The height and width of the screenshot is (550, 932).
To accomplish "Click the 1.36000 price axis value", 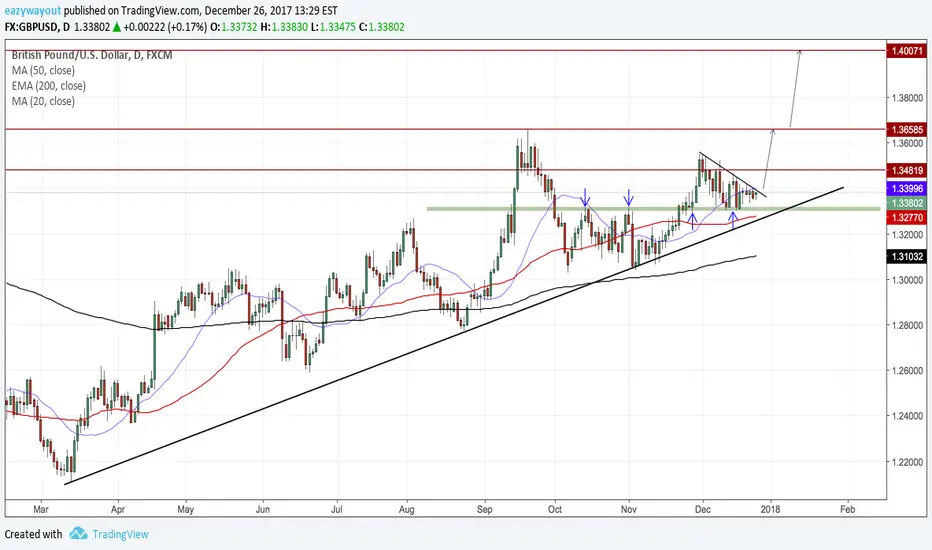I will (906, 143).
